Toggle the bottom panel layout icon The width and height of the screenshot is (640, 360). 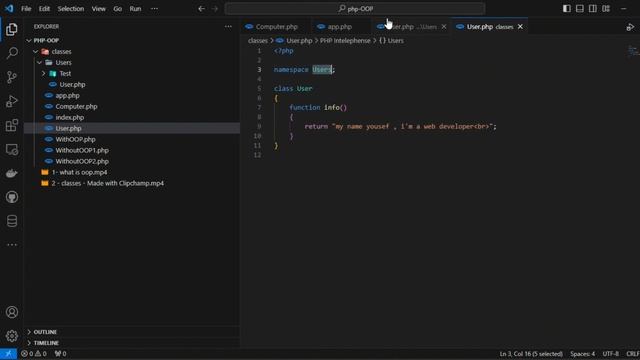click(580, 9)
